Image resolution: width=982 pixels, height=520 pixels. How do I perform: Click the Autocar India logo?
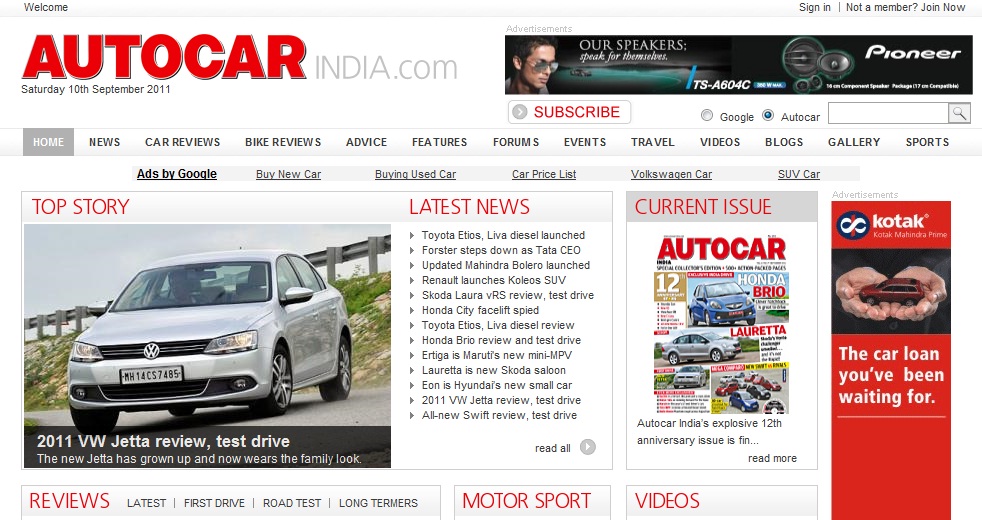pyautogui.click(x=239, y=58)
